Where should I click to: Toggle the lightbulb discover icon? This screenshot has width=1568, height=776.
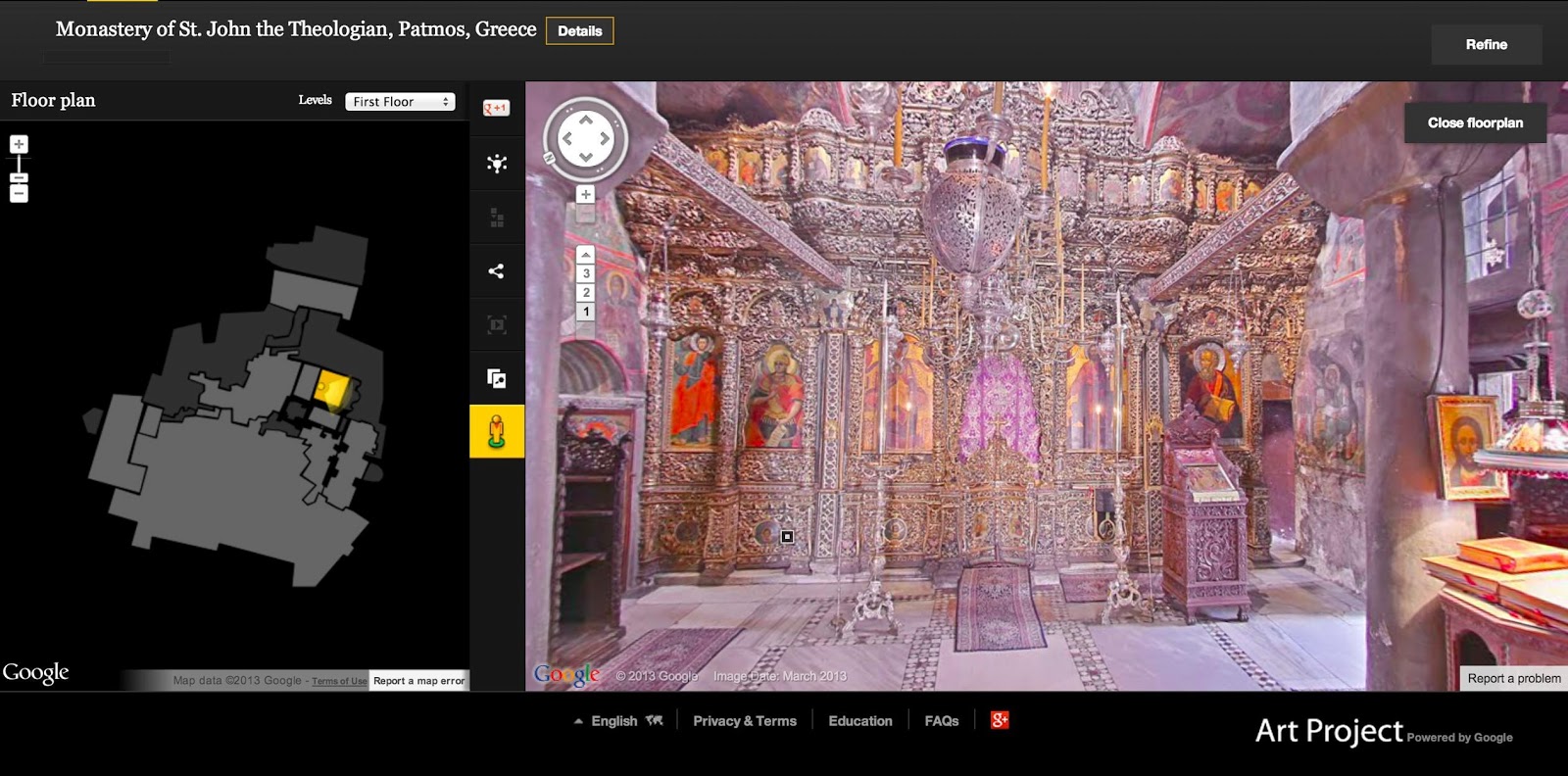(x=497, y=164)
